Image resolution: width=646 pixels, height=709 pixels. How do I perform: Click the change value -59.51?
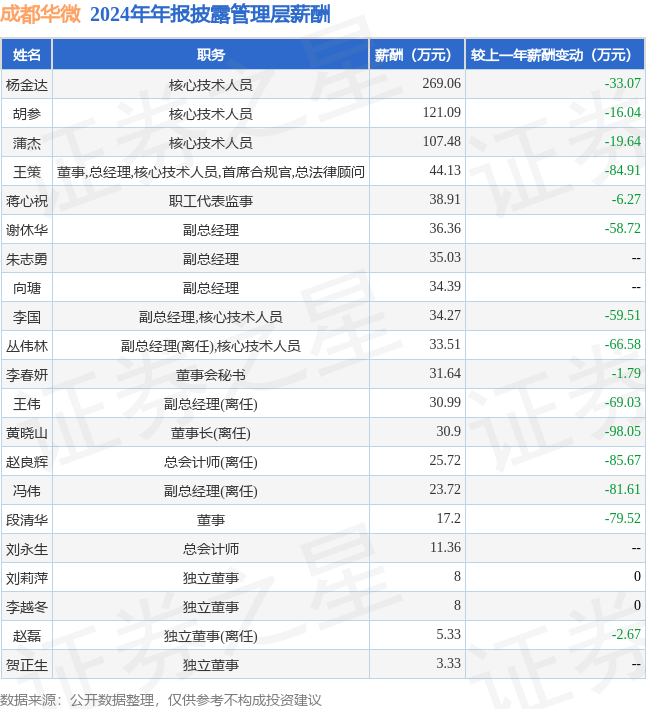tap(622, 315)
